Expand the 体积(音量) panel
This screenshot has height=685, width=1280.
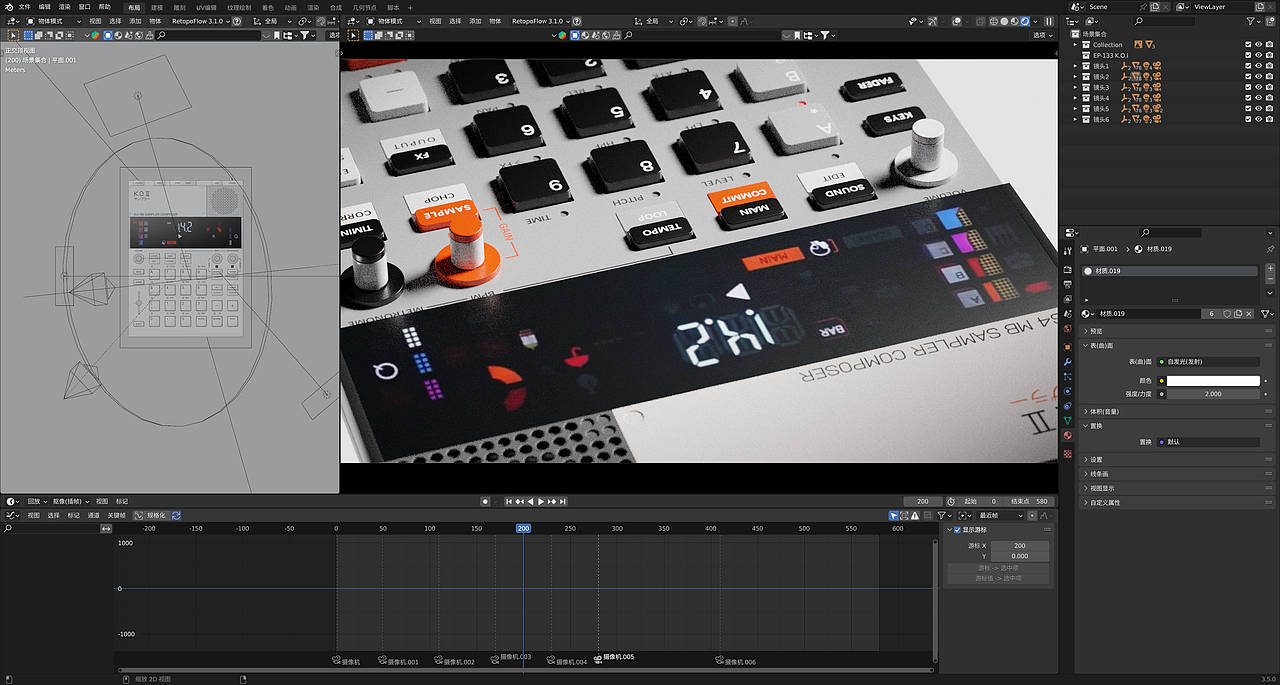(x=1177, y=411)
